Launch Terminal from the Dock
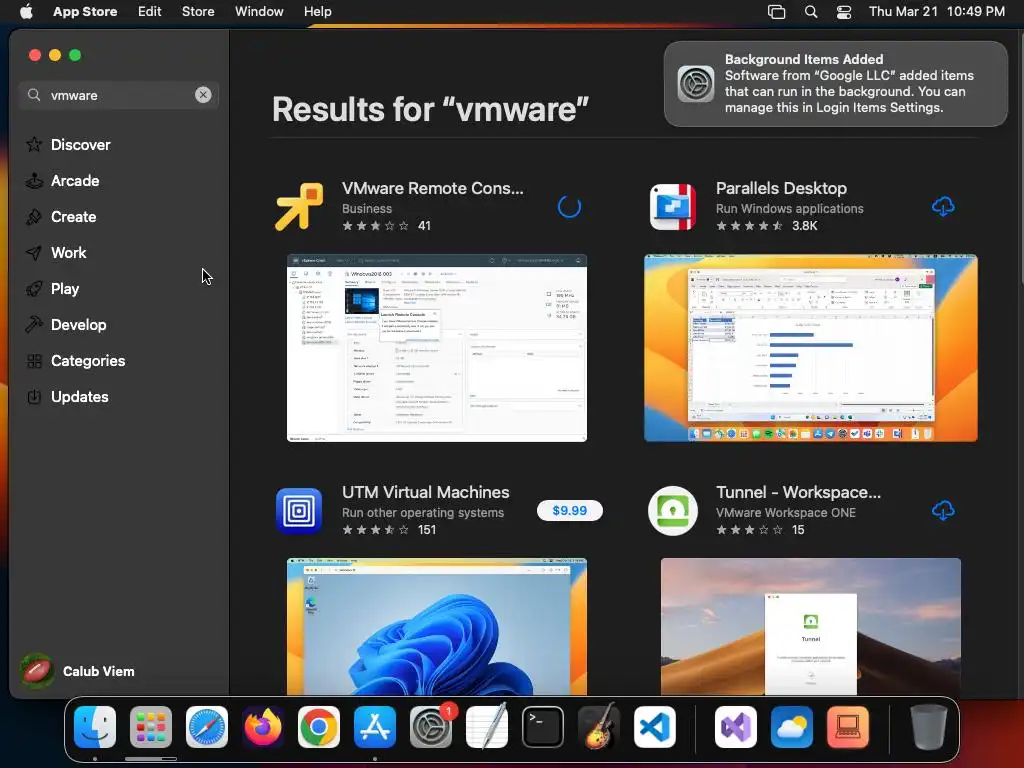Screen dimensions: 1024x768 [x=543, y=727]
